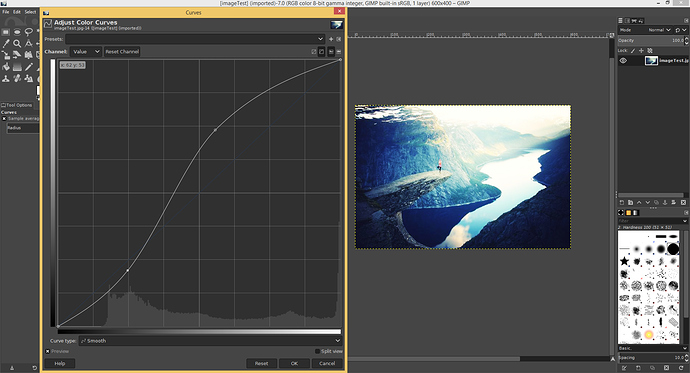Click the Cancel button

(327, 363)
